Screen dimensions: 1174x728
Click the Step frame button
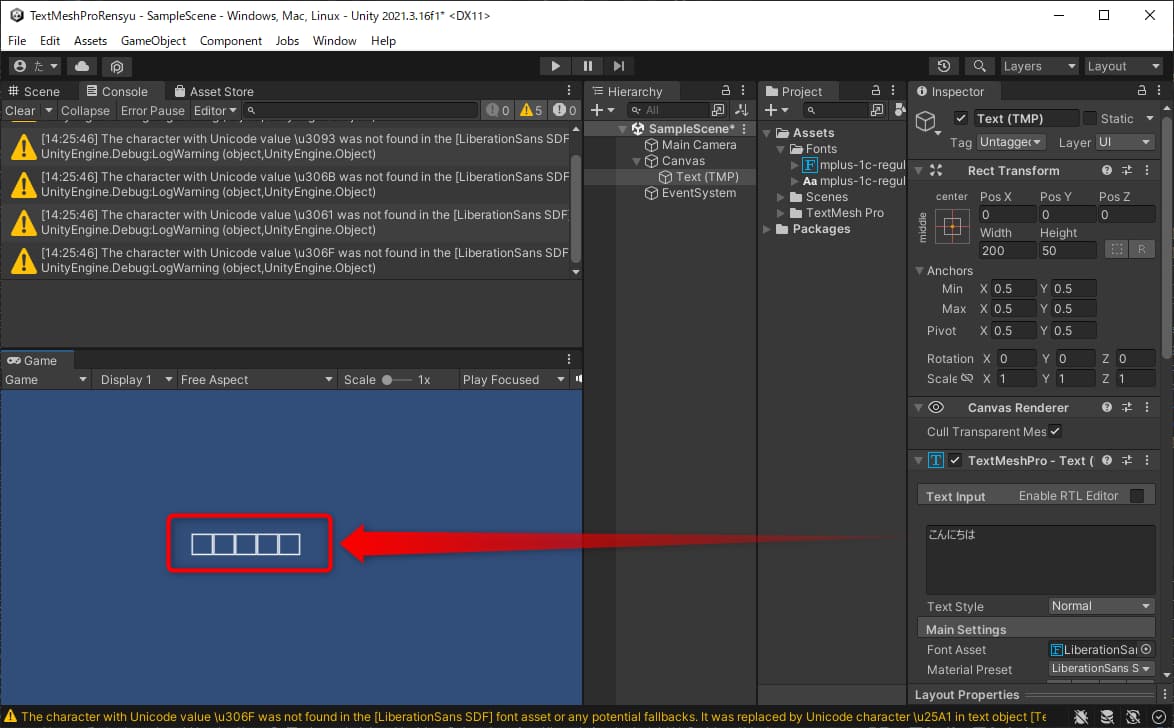click(619, 66)
